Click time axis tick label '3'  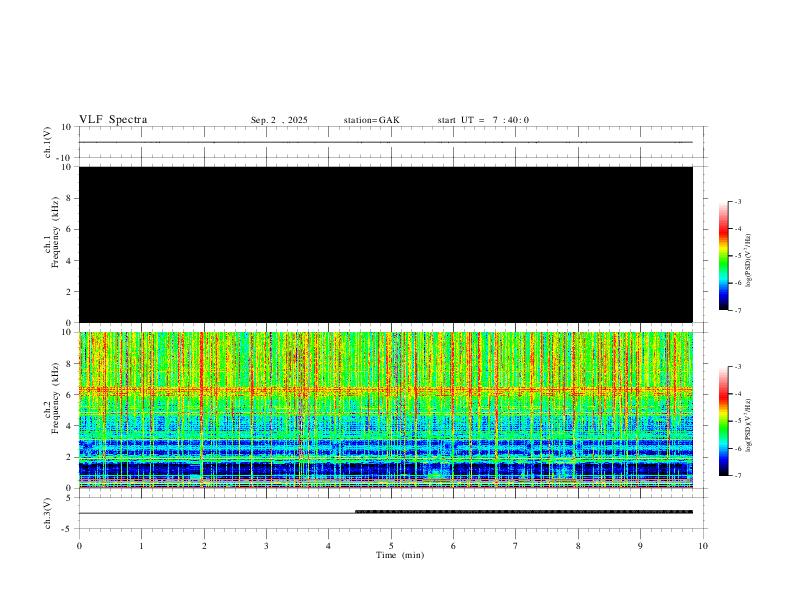click(266, 546)
